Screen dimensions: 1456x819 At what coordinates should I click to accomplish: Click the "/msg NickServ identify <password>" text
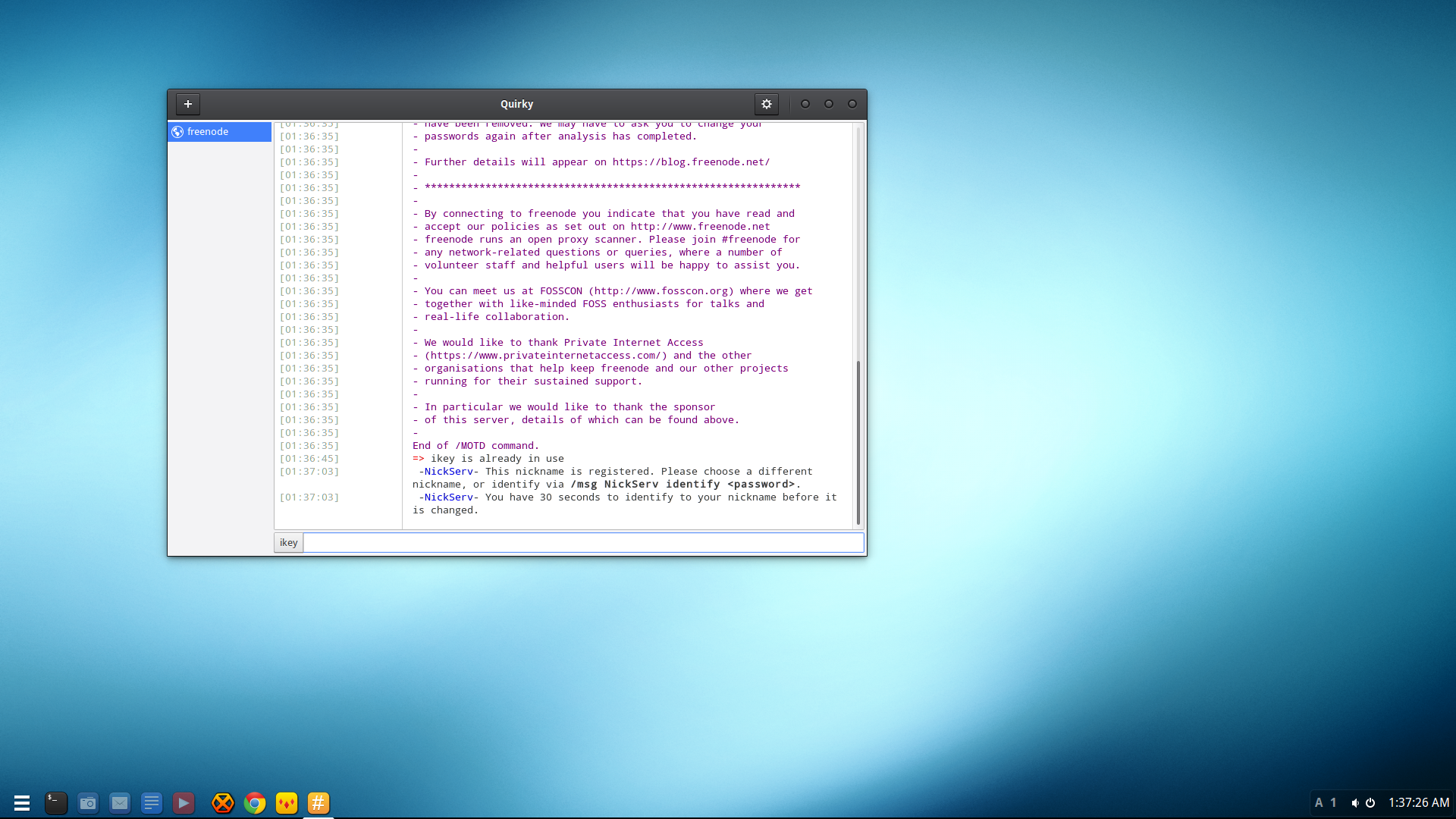pos(682,484)
